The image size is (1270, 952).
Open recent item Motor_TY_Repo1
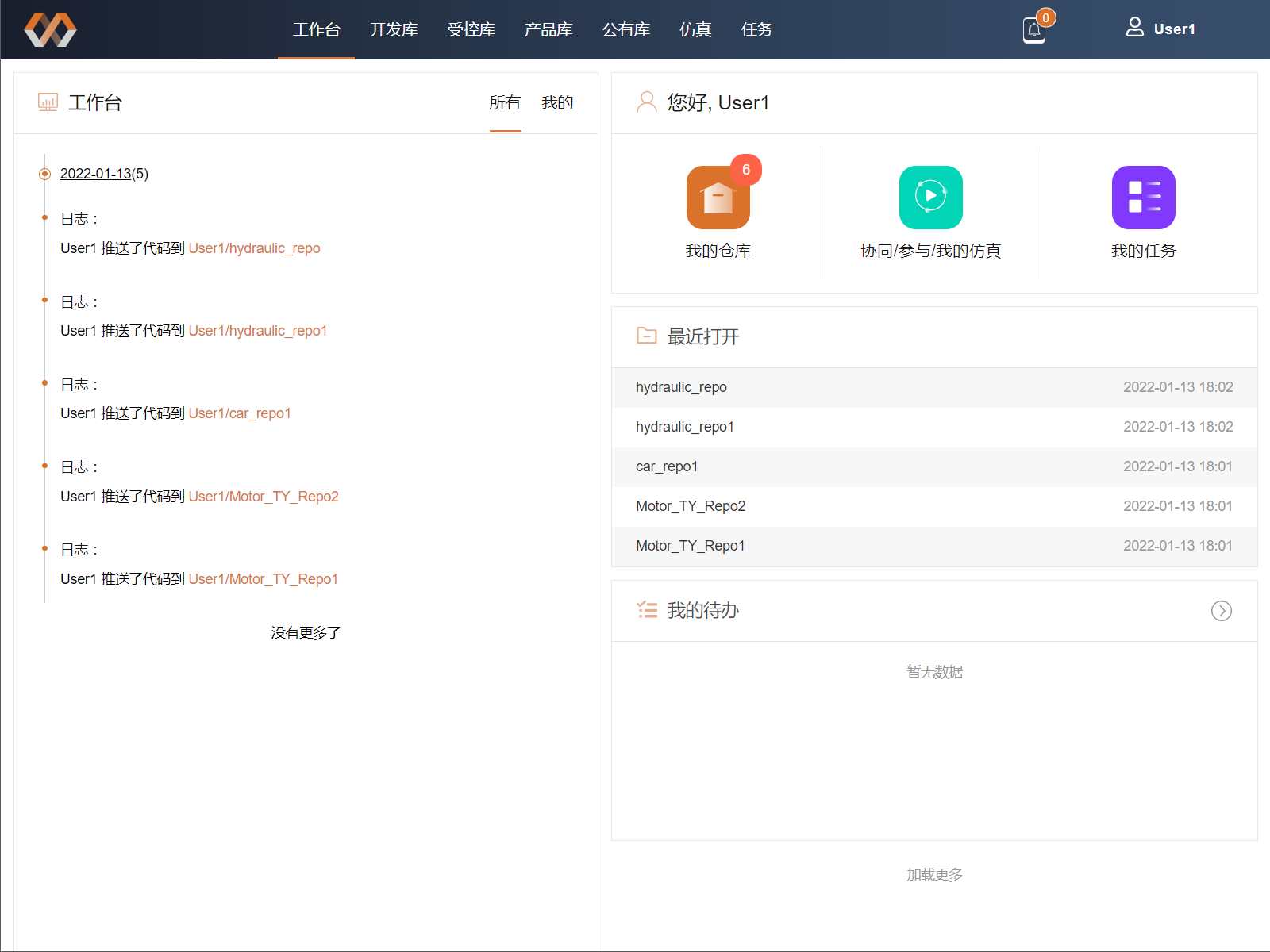pos(934,546)
